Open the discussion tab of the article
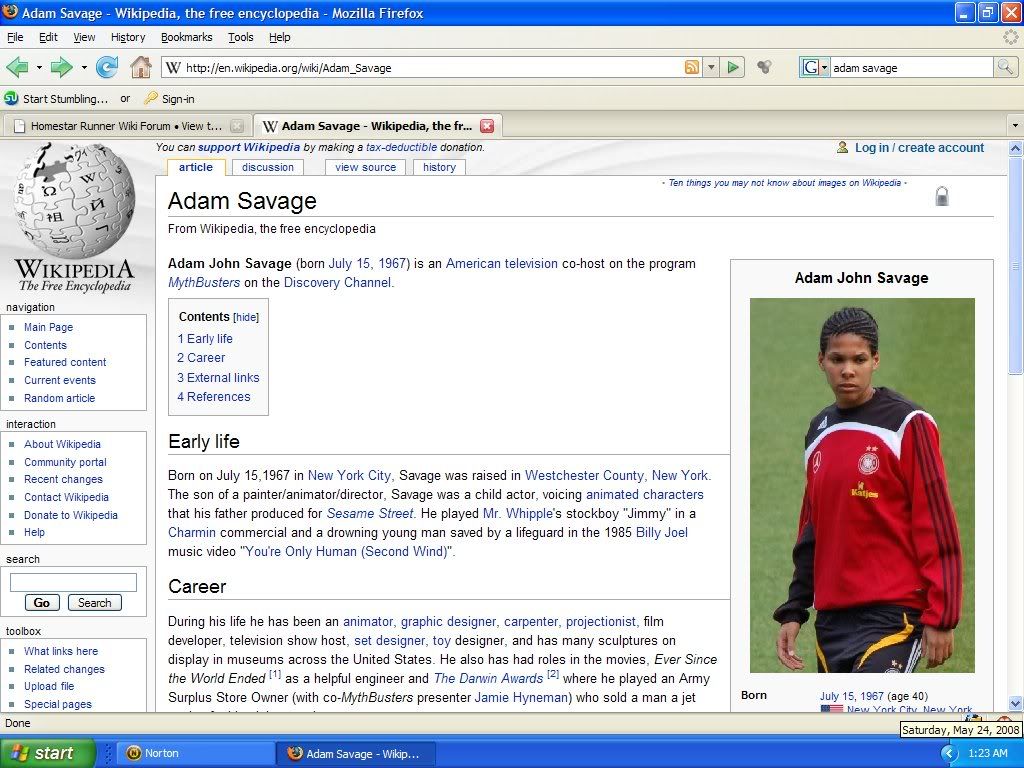 (x=268, y=167)
